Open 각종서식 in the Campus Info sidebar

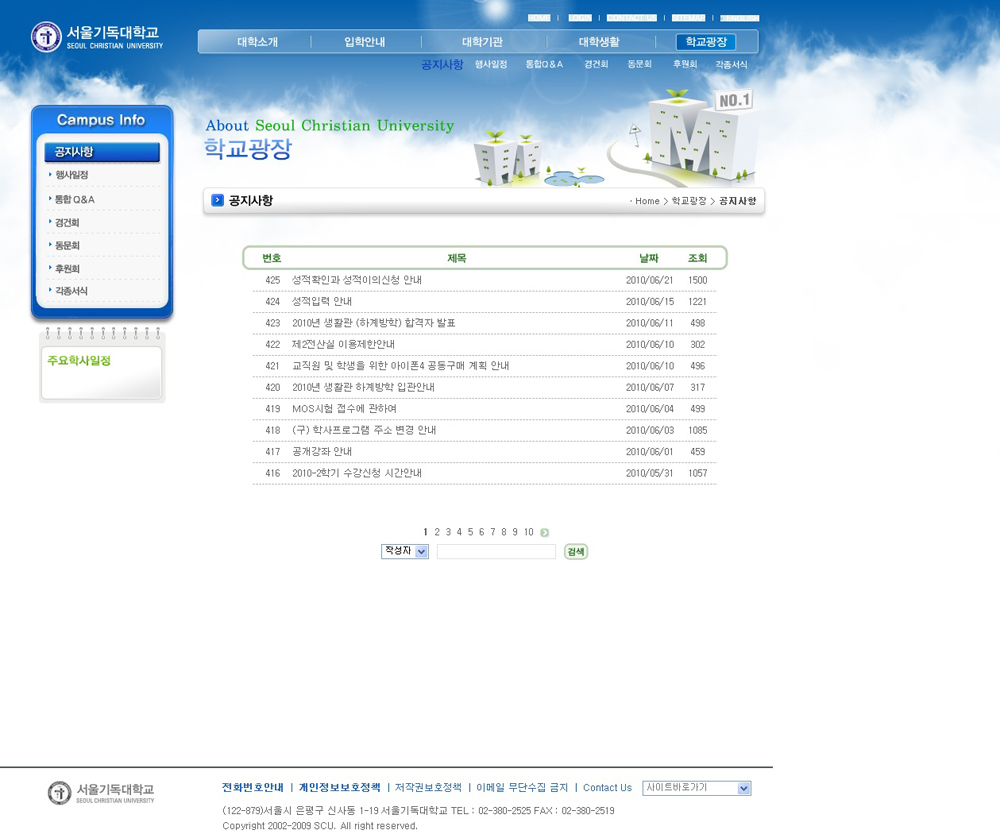tap(71, 291)
